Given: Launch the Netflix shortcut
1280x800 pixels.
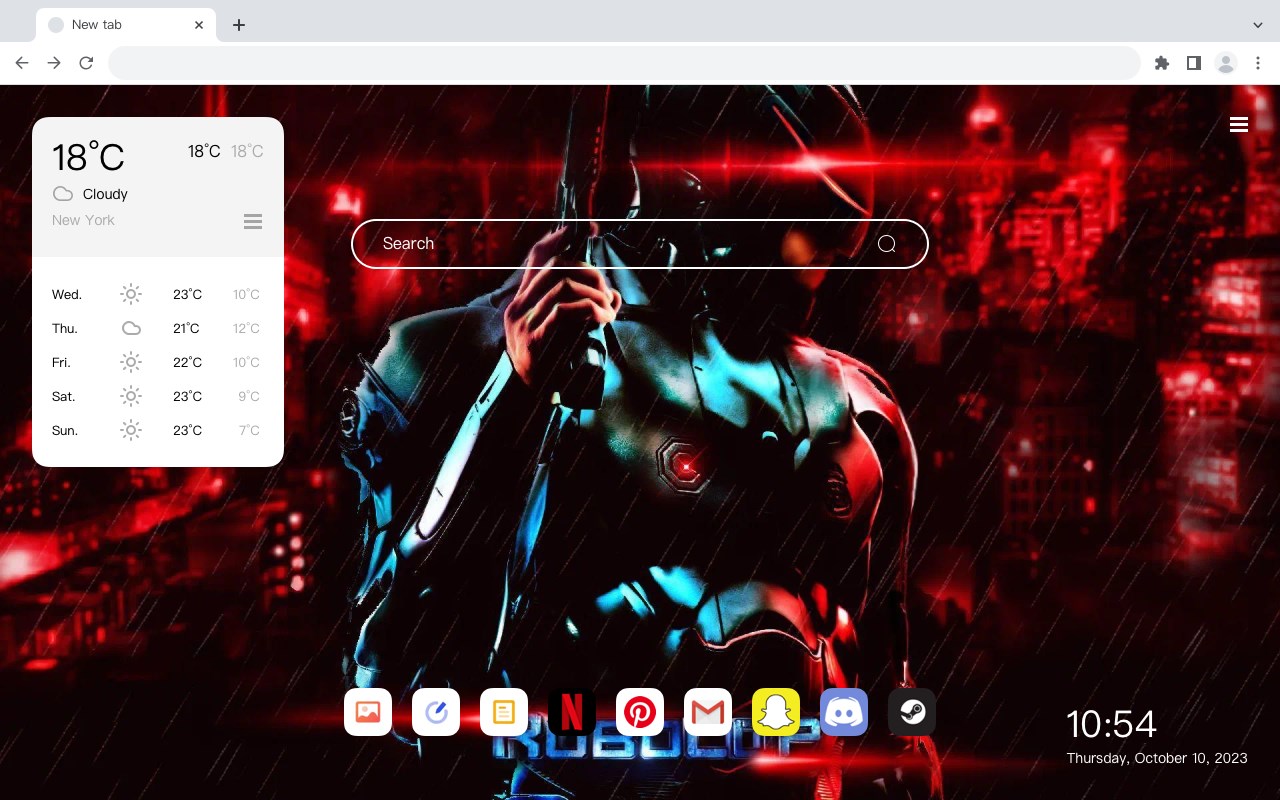Looking at the screenshot, I should pyautogui.click(x=572, y=712).
